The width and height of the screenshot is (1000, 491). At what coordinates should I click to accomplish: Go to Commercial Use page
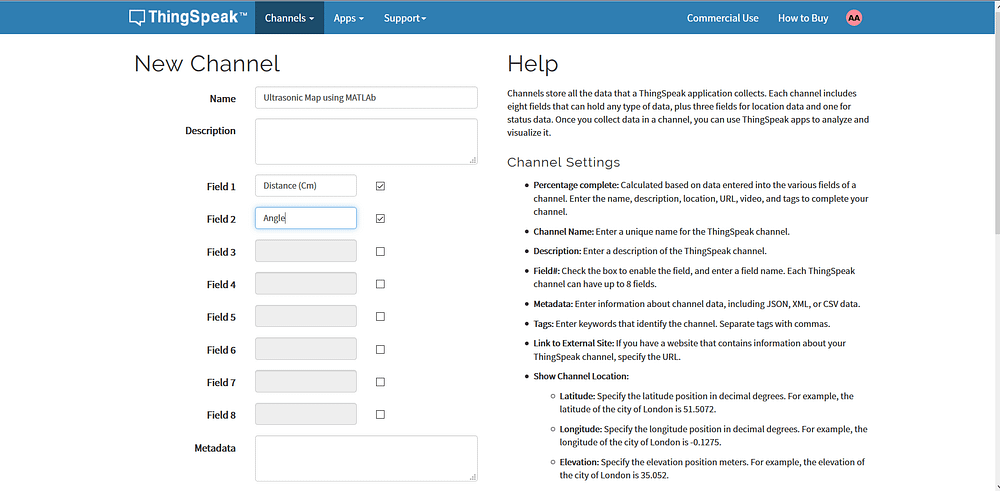point(722,18)
